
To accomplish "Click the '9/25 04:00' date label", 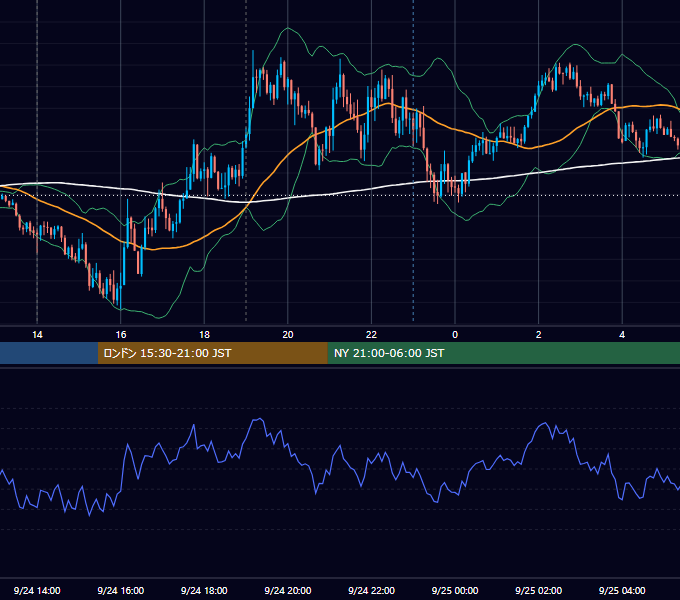I will point(622,590).
